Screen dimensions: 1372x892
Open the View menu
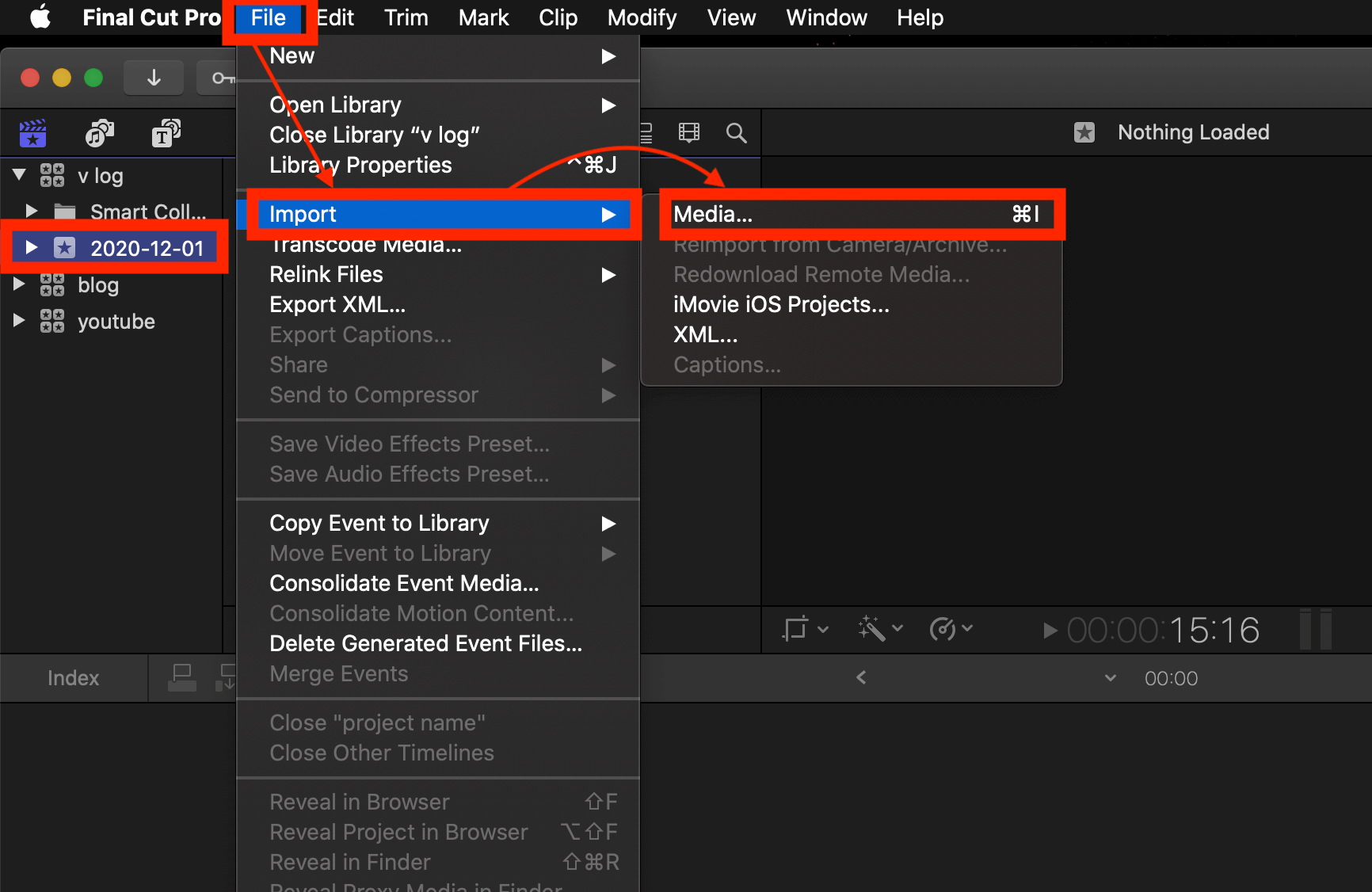[x=731, y=17]
